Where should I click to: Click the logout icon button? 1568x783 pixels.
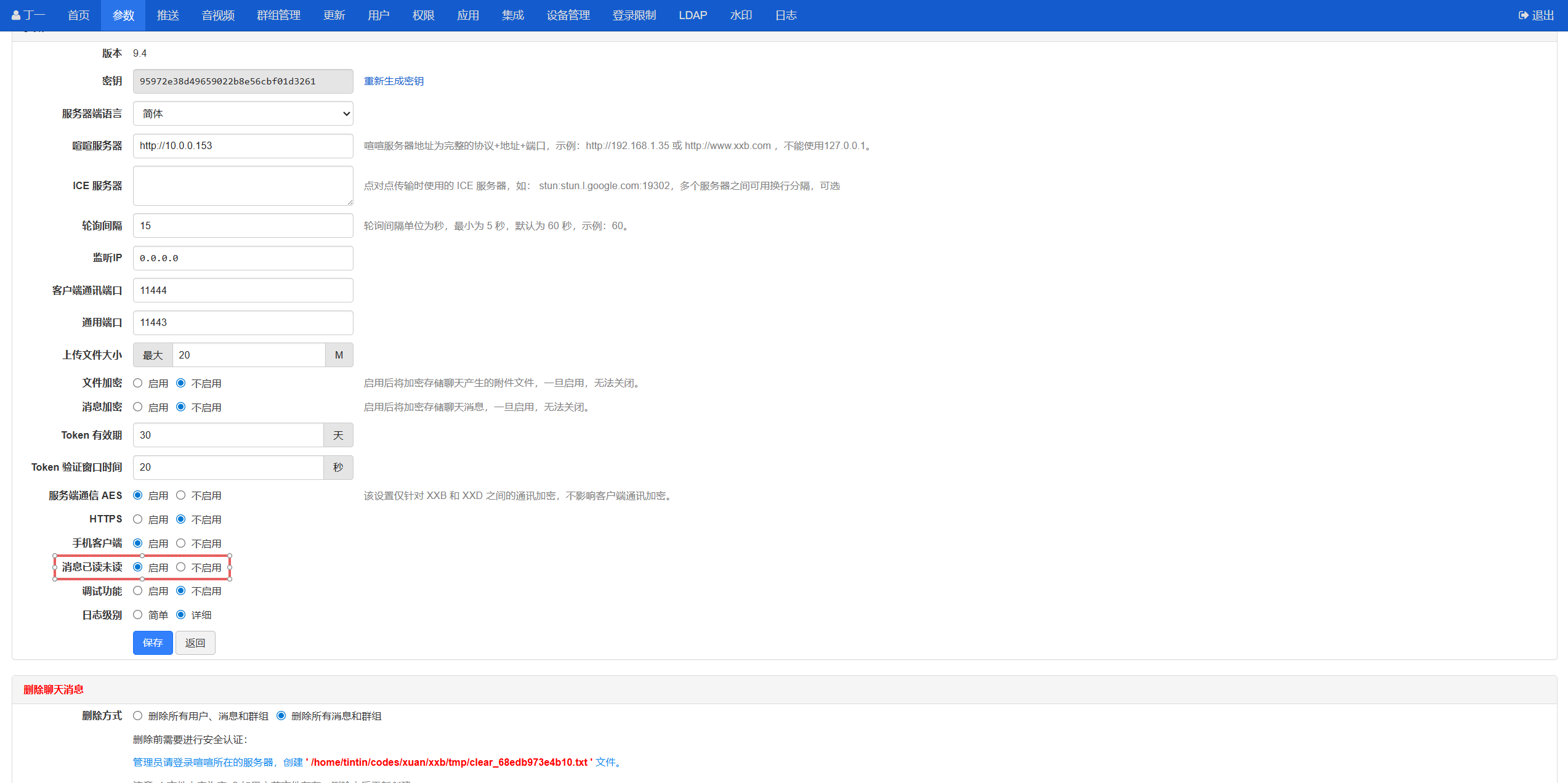pyautogui.click(x=1523, y=15)
